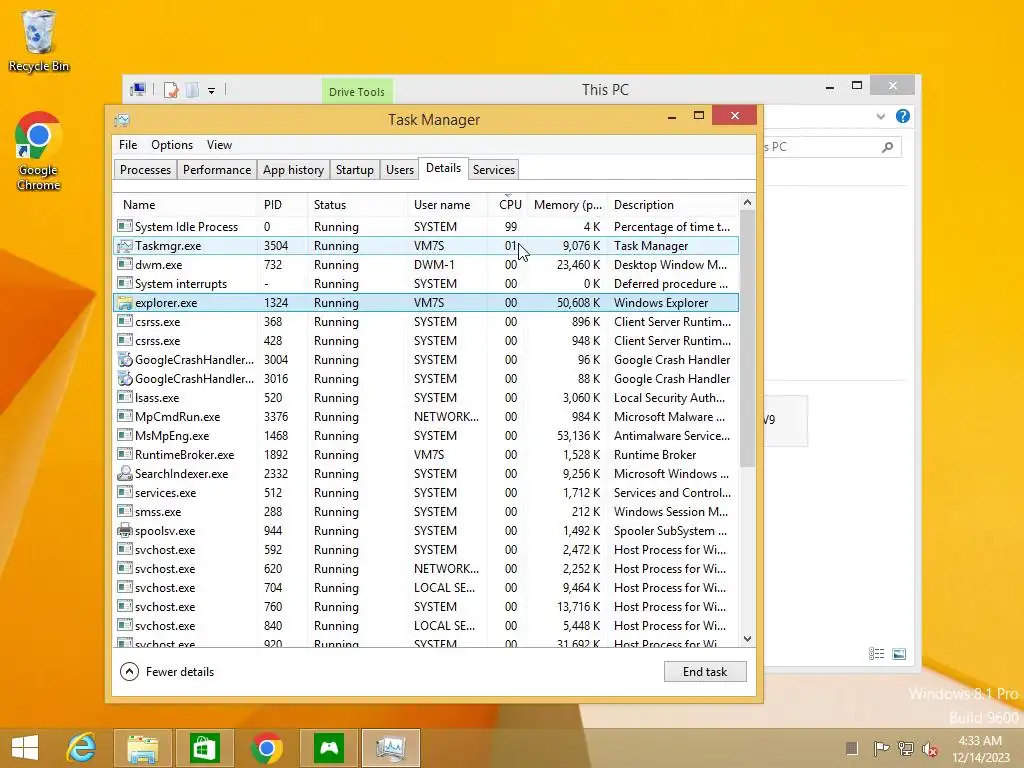Open the View menu
1024x768 pixels.
219,145
